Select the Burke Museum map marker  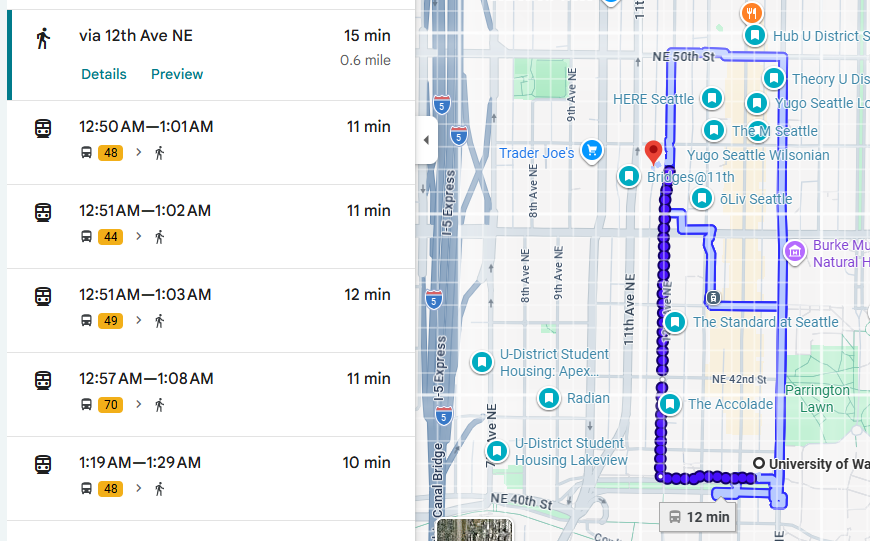pyautogui.click(x=796, y=250)
